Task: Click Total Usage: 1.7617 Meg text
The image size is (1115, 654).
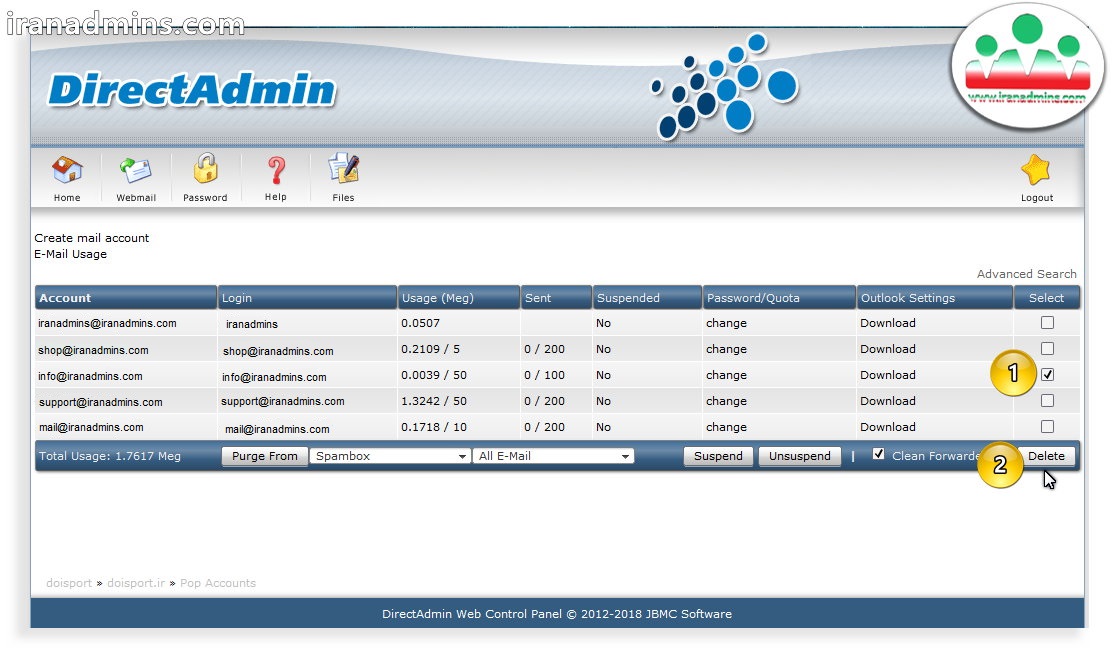Action: point(110,456)
